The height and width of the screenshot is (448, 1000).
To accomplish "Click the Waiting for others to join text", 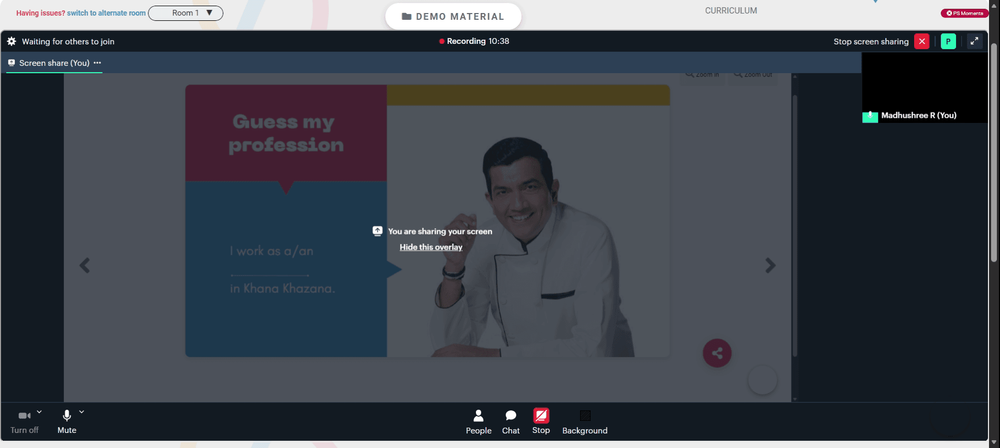I will coord(68,41).
